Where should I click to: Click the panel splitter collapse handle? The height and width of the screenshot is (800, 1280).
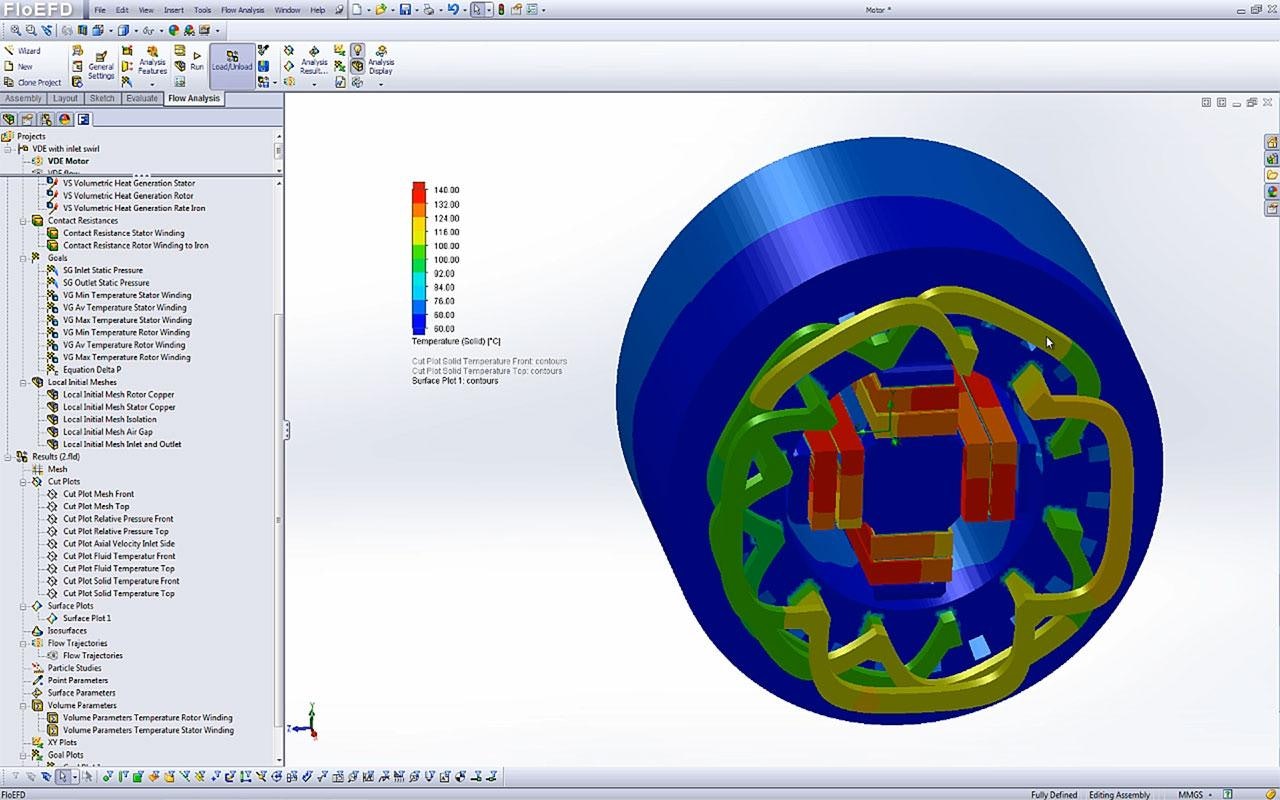tap(287, 430)
